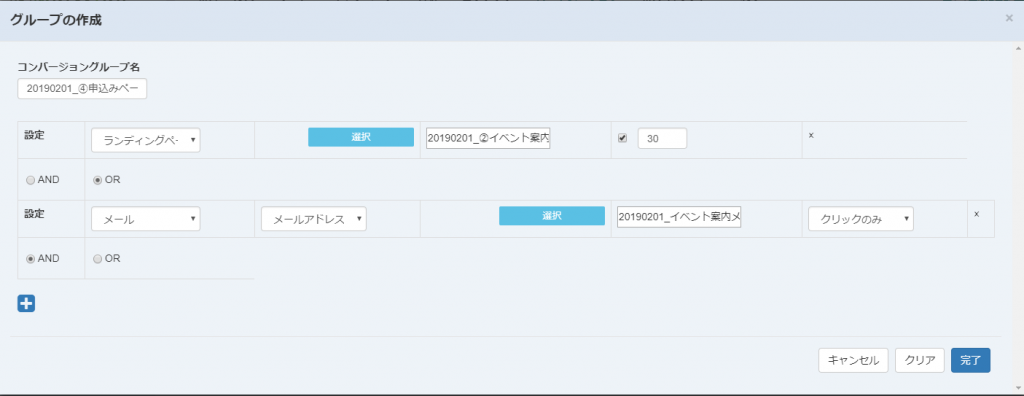The height and width of the screenshot is (396, 1024).
Task: Click the コンバージョングループ名 label
Action: click(79, 67)
